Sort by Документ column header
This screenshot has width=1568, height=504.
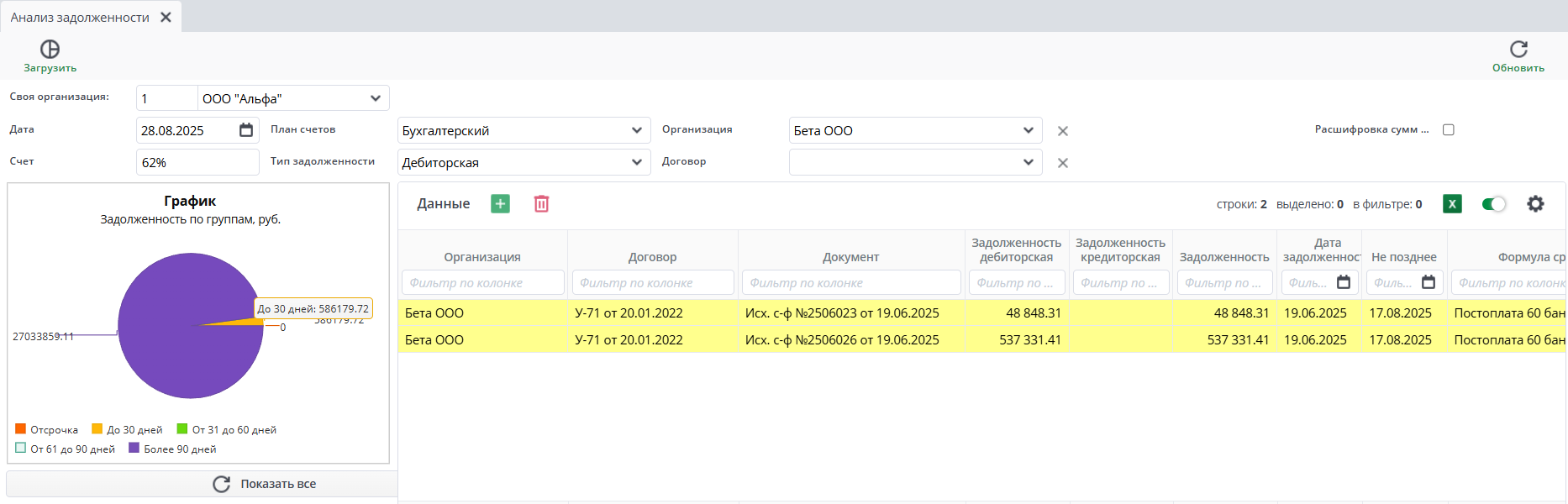(x=850, y=257)
